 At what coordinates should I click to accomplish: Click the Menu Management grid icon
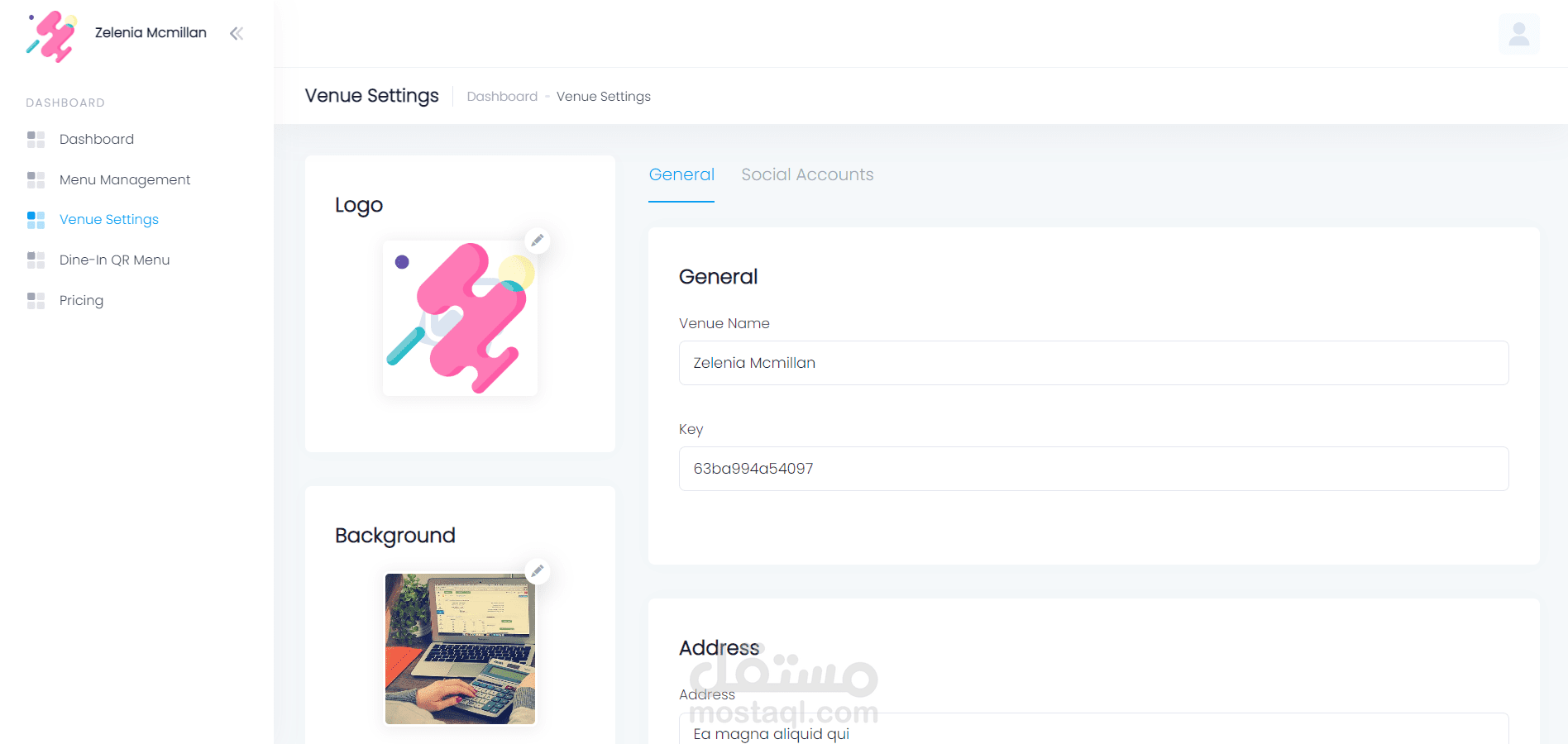tap(36, 179)
